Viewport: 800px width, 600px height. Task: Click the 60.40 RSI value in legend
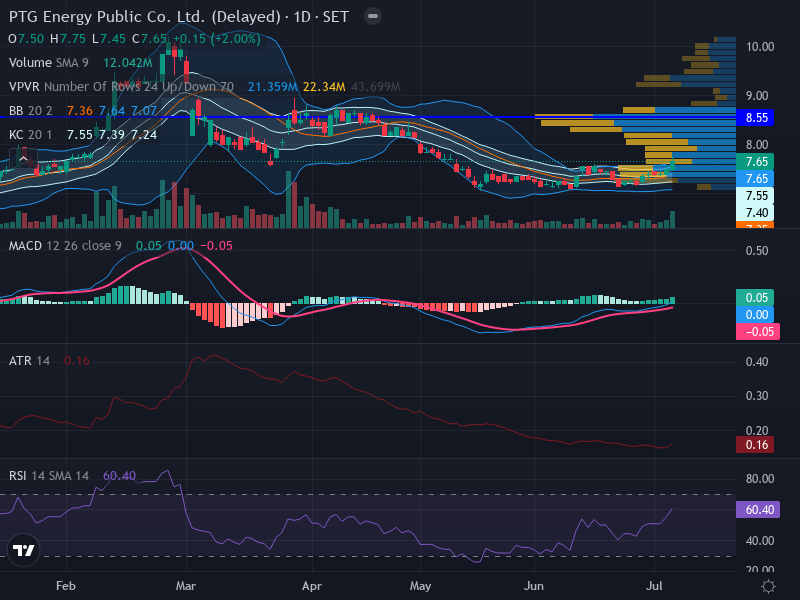pyautogui.click(x=119, y=476)
